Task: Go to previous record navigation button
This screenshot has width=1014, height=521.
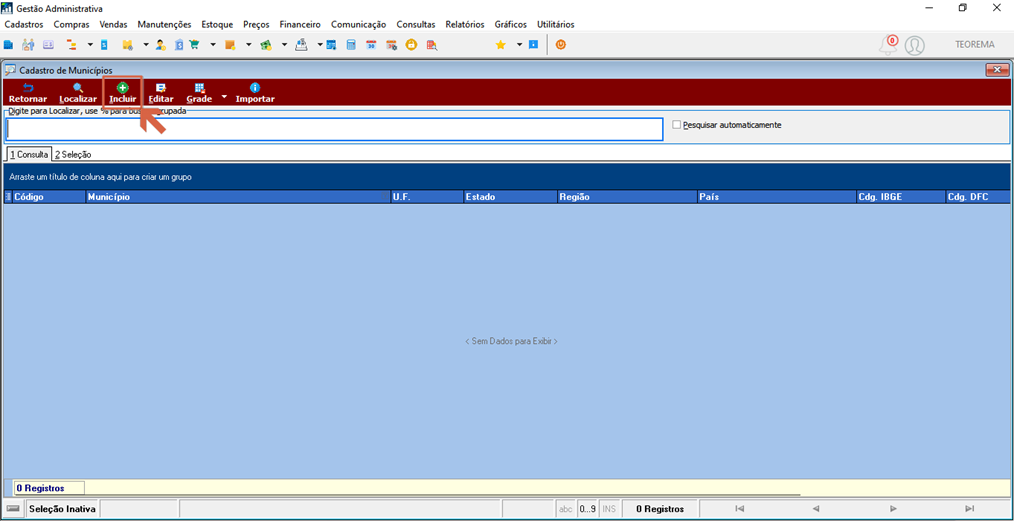Action: [x=816, y=509]
